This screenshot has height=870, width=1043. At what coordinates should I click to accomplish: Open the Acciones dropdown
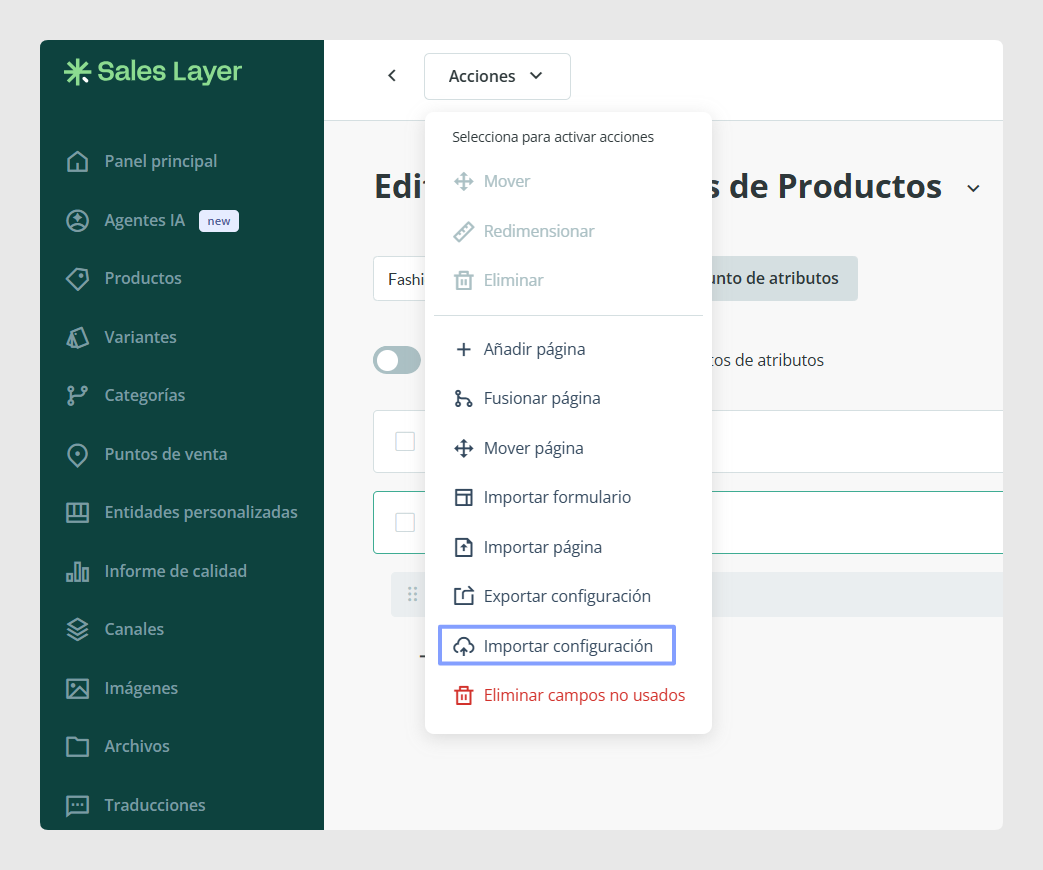497,76
